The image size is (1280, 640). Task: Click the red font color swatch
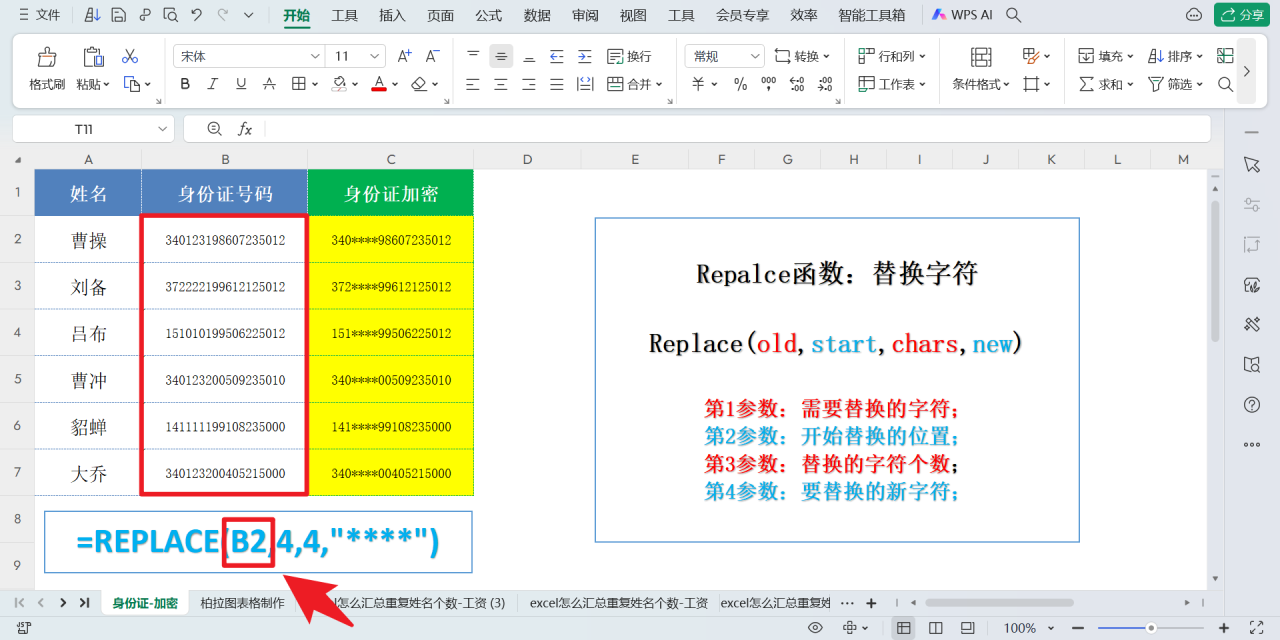379,84
